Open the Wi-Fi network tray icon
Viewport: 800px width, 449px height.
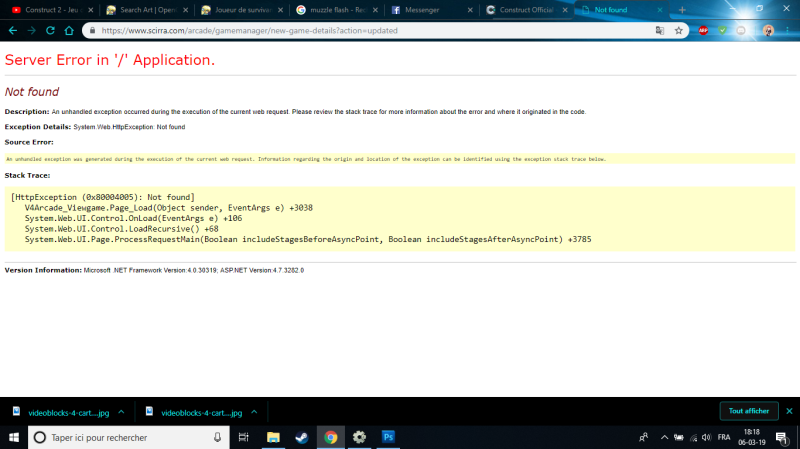pyautogui.click(x=693, y=437)
